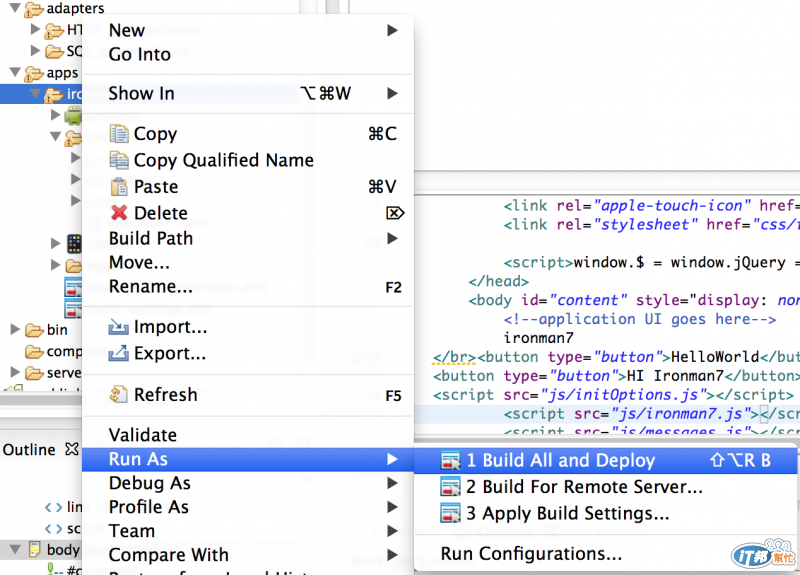This screenshot has width=800, height=575.
Task: Click the Apply Build Settings icon
Action: tap(450, 513)
